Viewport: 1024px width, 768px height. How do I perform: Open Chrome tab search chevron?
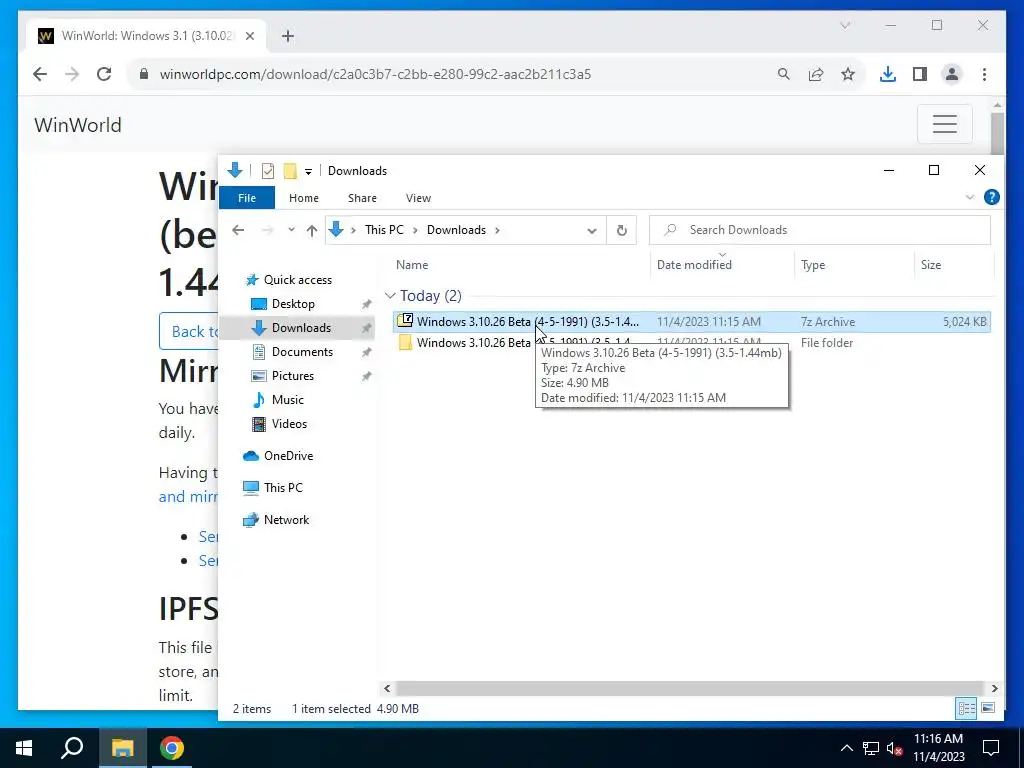845,25
